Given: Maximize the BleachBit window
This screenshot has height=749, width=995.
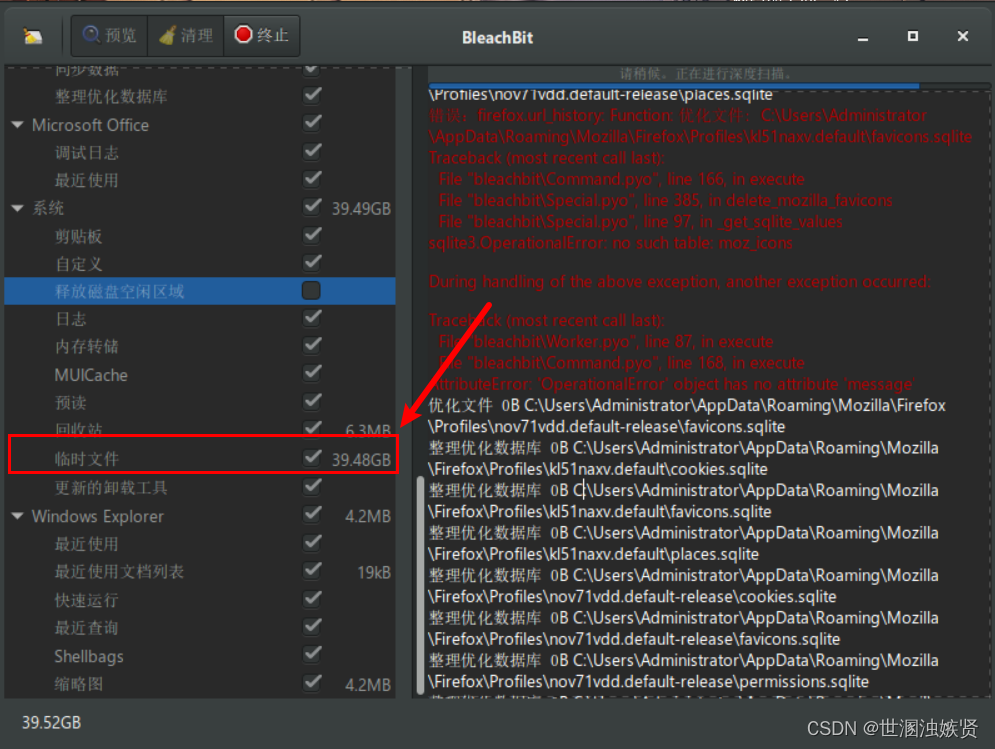Looking at the screenshot, I should coord(913,36).
